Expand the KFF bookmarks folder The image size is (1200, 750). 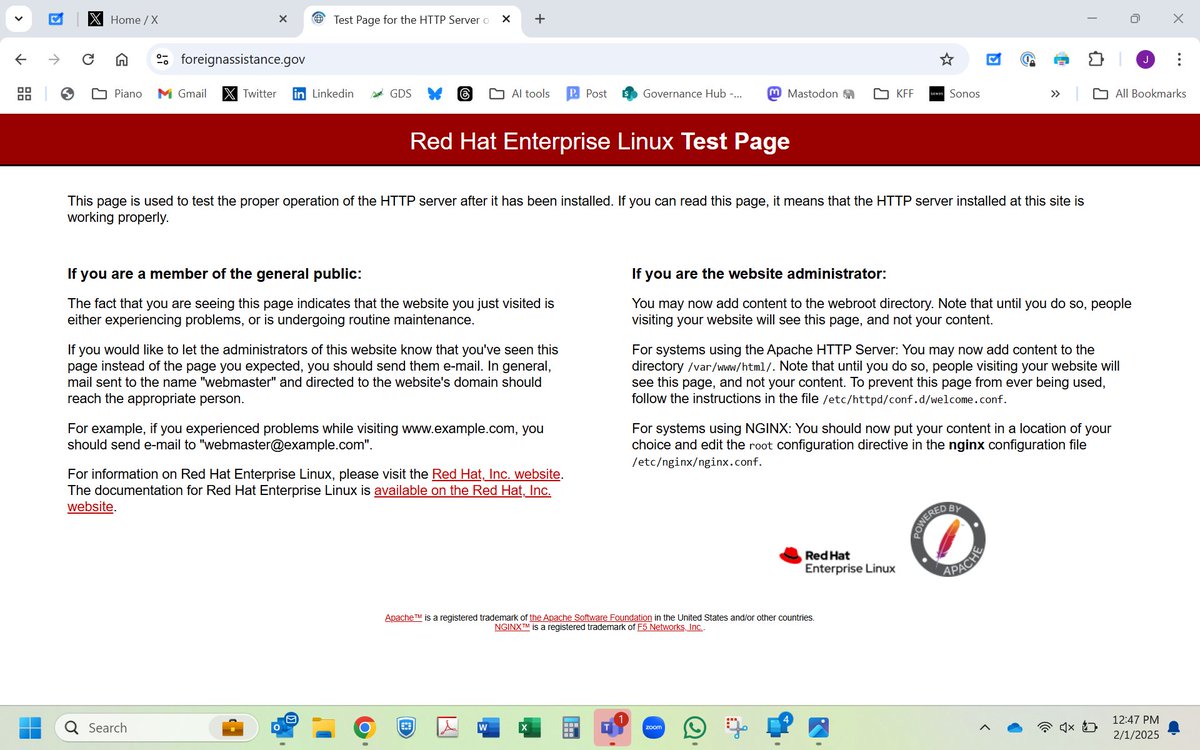click(x=893, y=93)
